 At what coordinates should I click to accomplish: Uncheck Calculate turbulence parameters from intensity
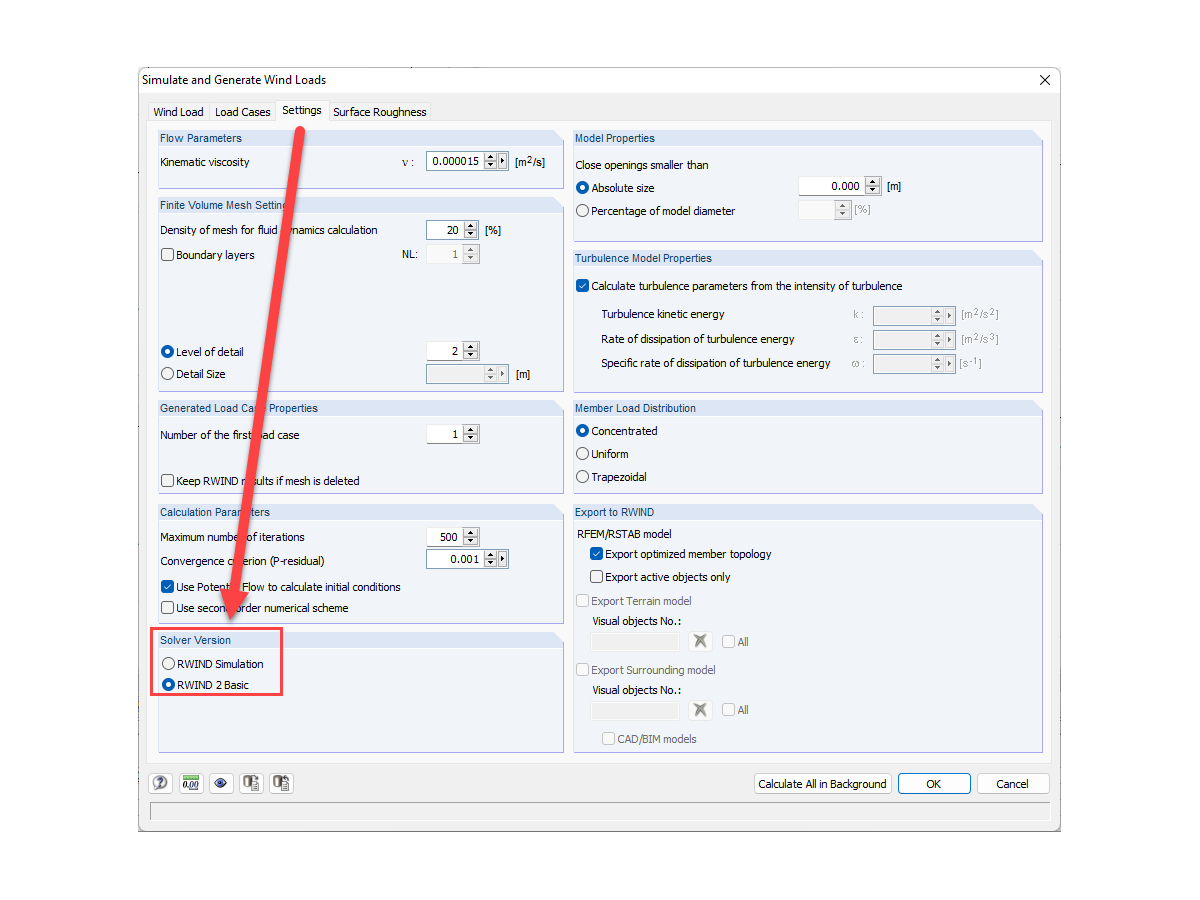point(583,286)
